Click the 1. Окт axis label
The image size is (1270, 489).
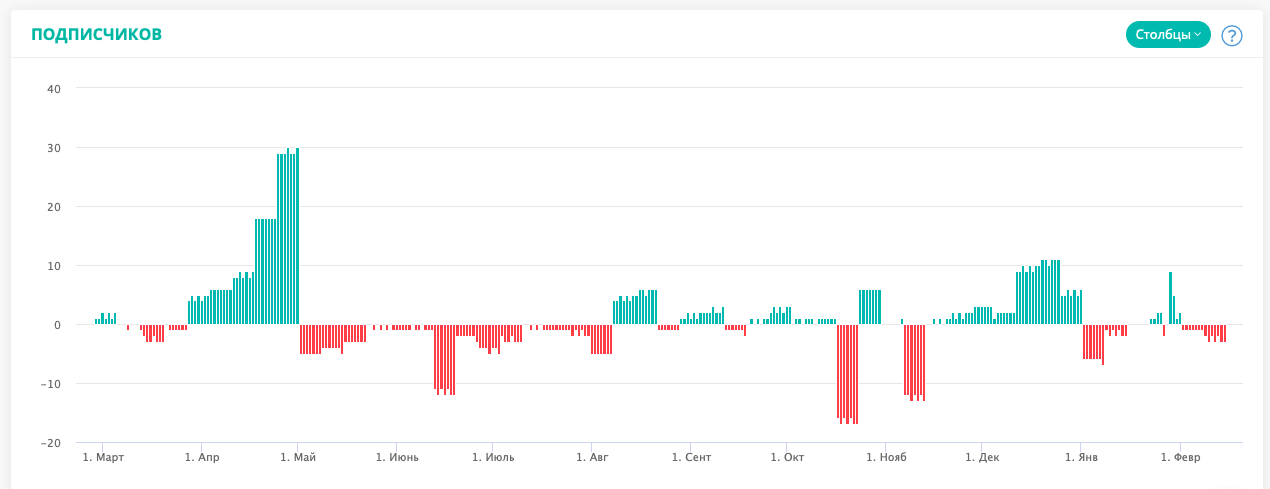tap(787, 457)
